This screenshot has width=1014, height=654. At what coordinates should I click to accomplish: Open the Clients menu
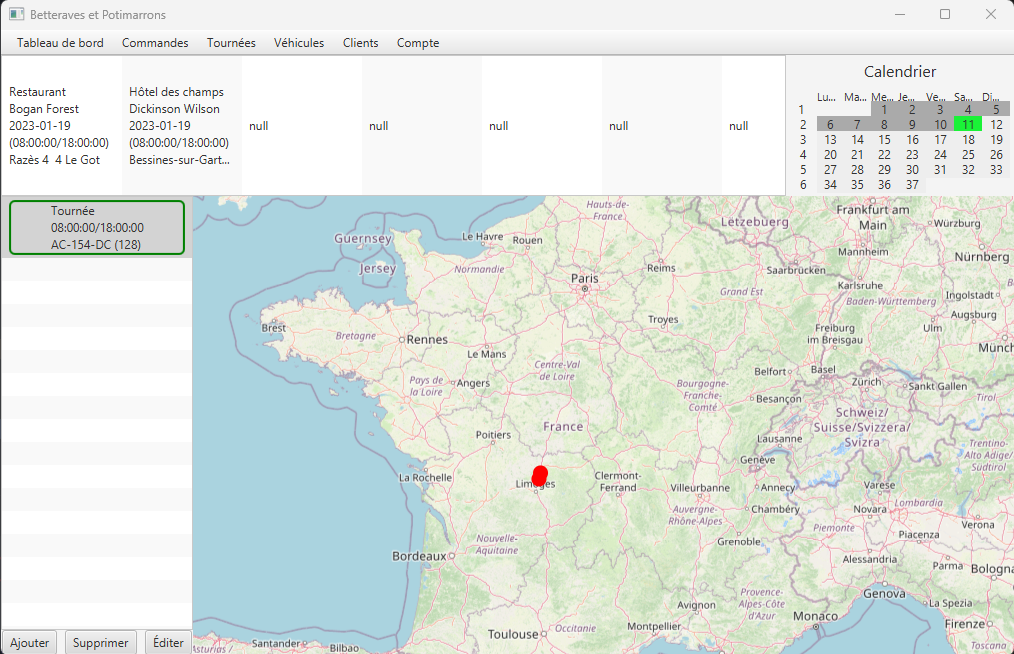point(360,43)
